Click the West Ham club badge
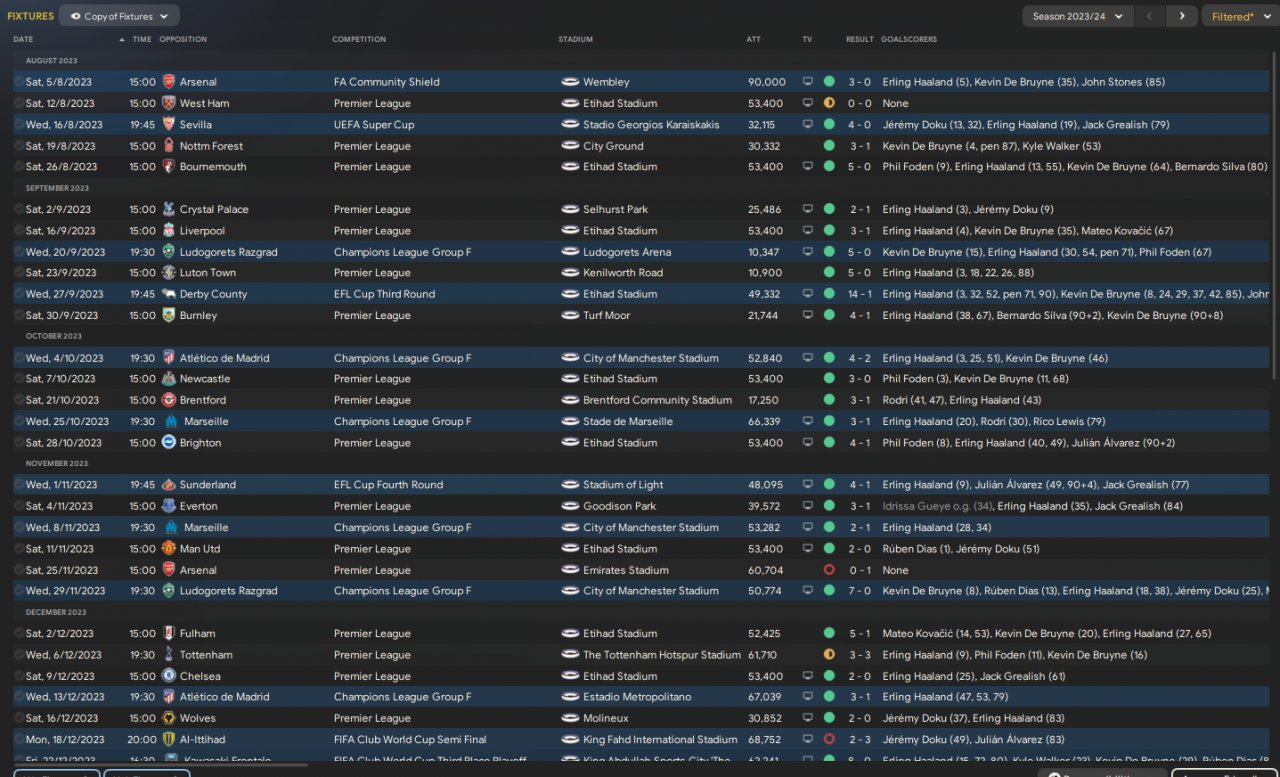This screenshot has height=777, width=1280. [169, 103]
